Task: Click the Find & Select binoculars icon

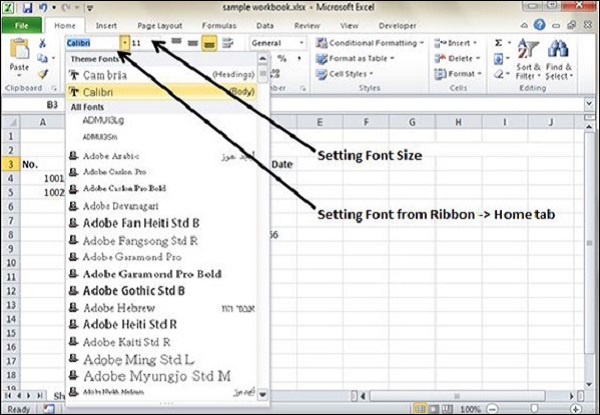Action: click(x=558, y=49)
